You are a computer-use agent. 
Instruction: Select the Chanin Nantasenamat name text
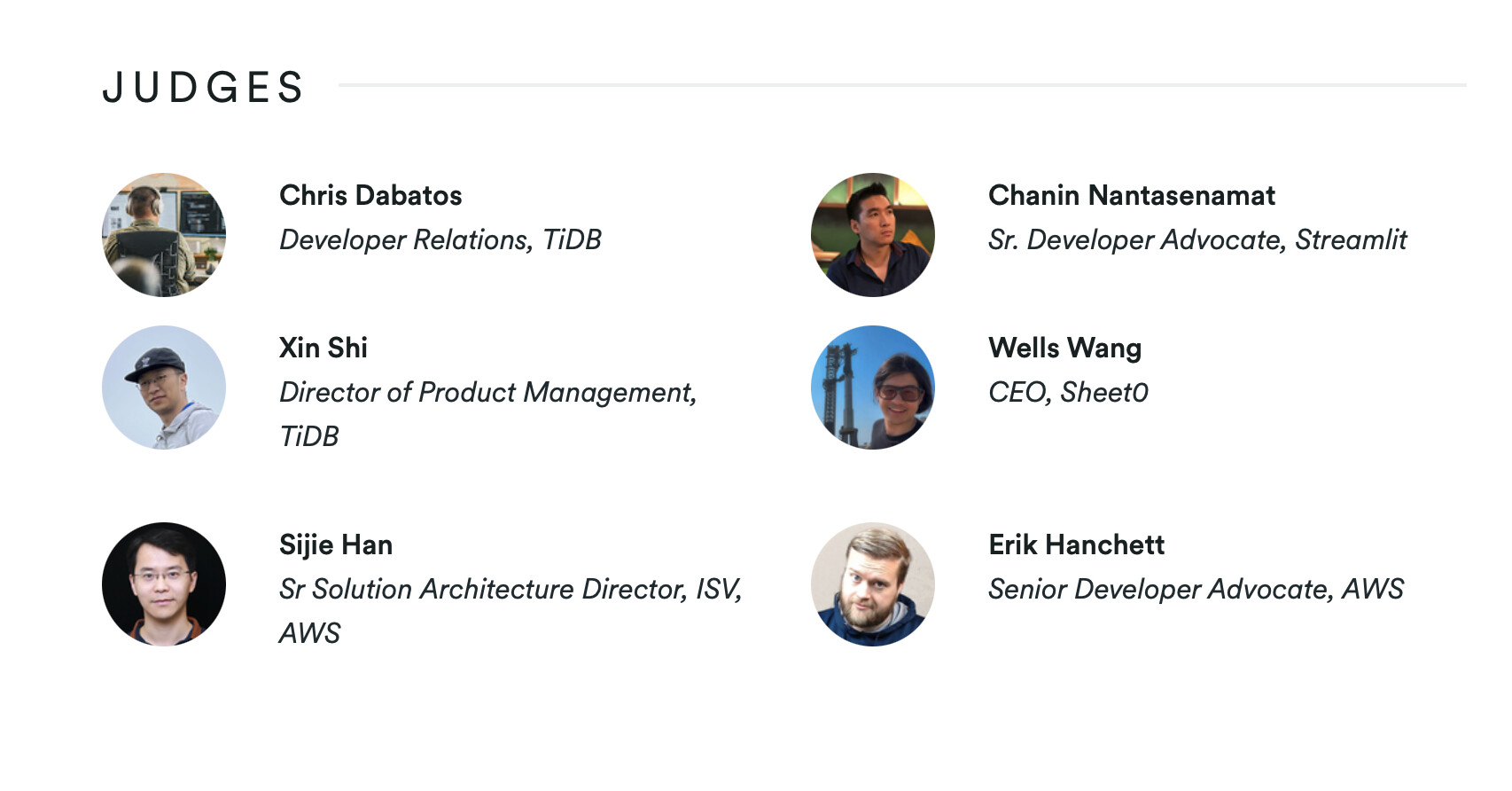pos(1131,195)
